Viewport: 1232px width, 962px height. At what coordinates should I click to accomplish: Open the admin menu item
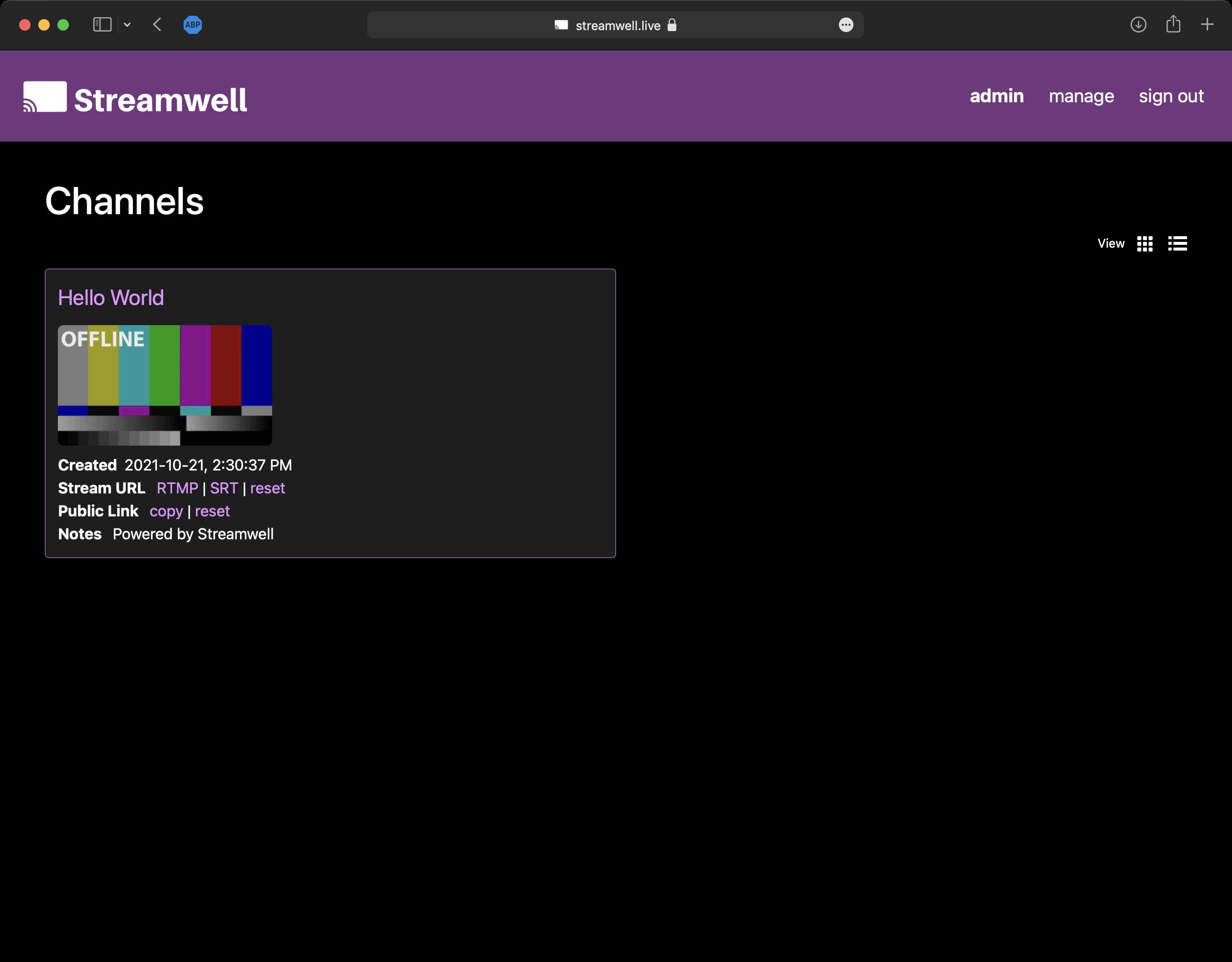pyautogui.click(x=996, y=97)
